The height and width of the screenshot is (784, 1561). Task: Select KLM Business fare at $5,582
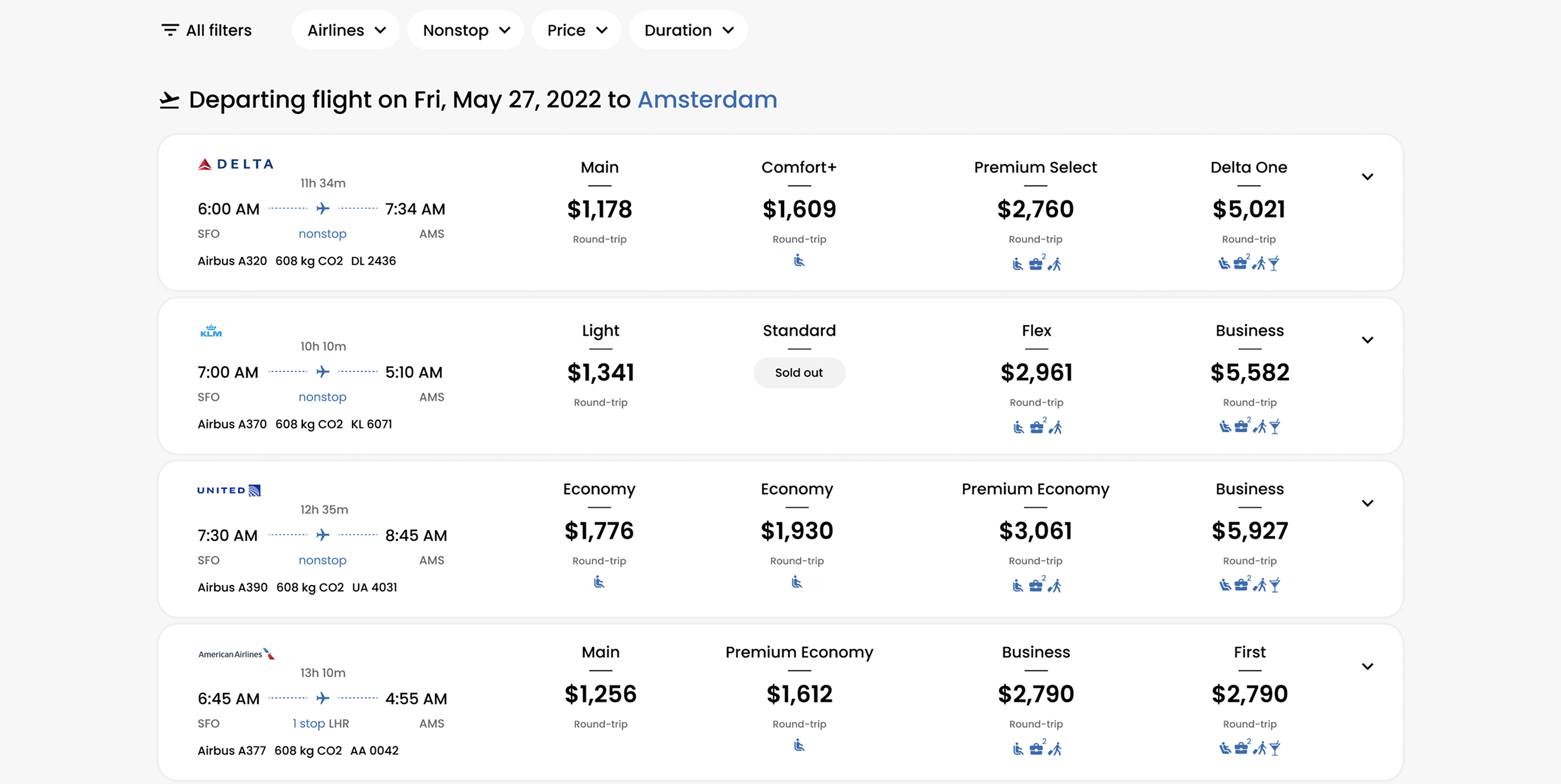pyautogui.click(x=1250, y=373)
